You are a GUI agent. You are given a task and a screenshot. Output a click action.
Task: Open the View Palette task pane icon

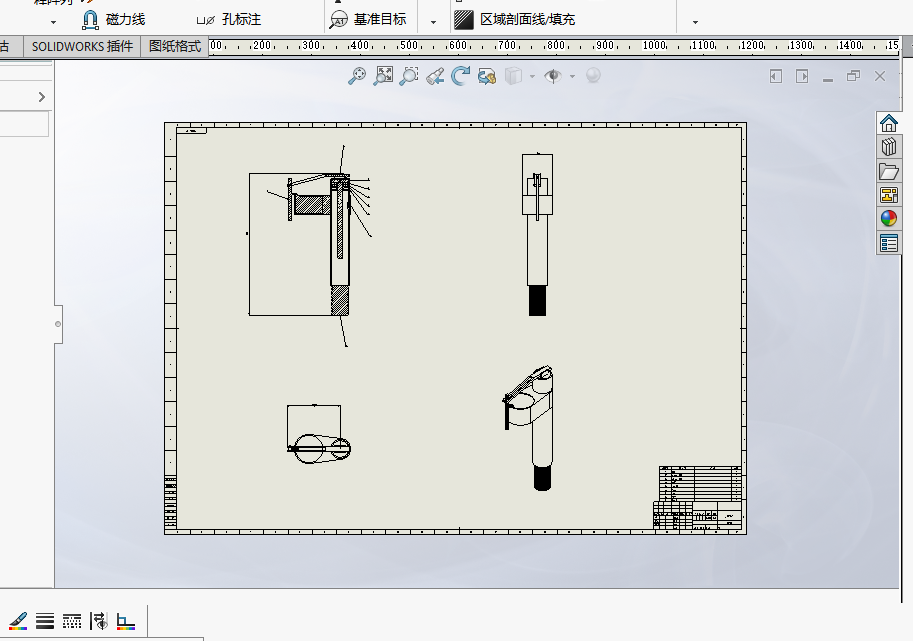pos(889,195)
